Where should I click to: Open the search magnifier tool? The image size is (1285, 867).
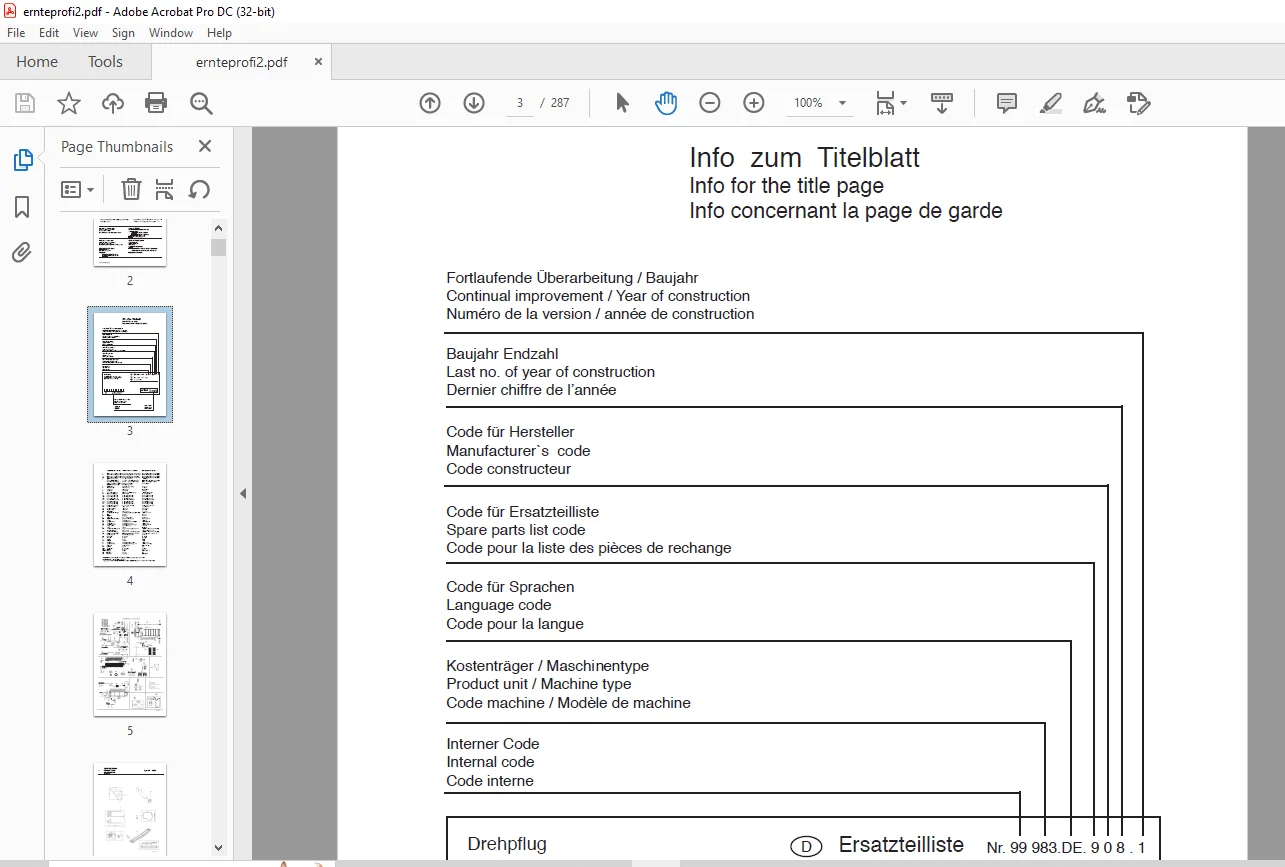[201, 103]
